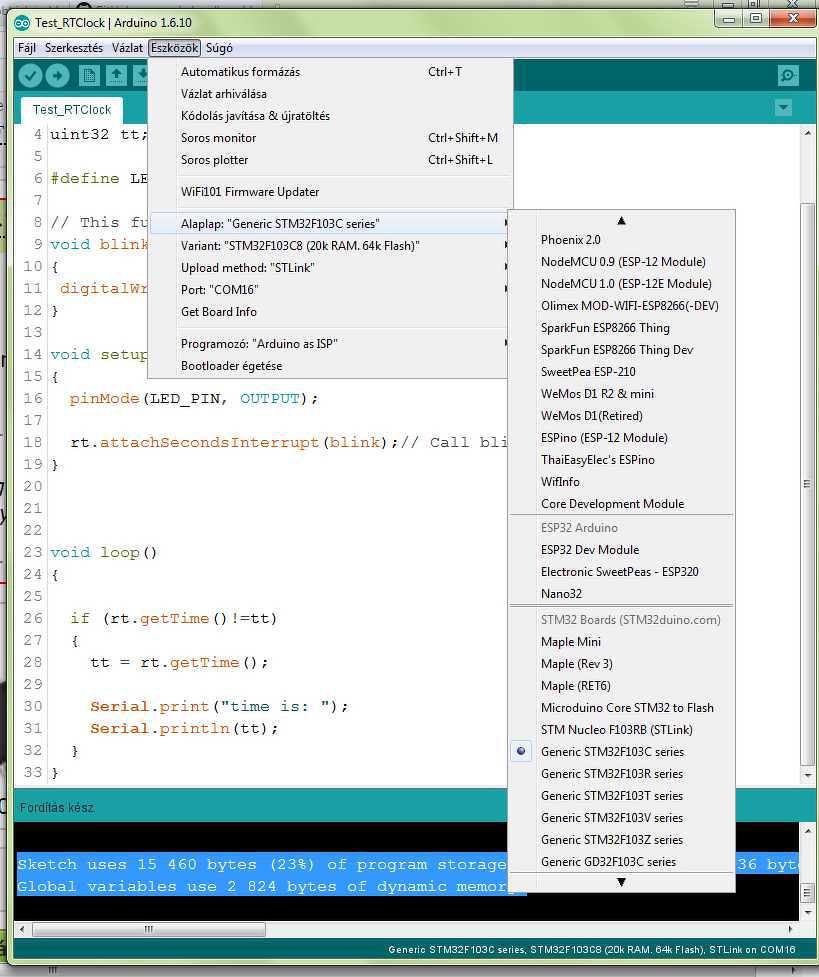Click the Open sketch toolbar icon

click(x=116, y=75)
